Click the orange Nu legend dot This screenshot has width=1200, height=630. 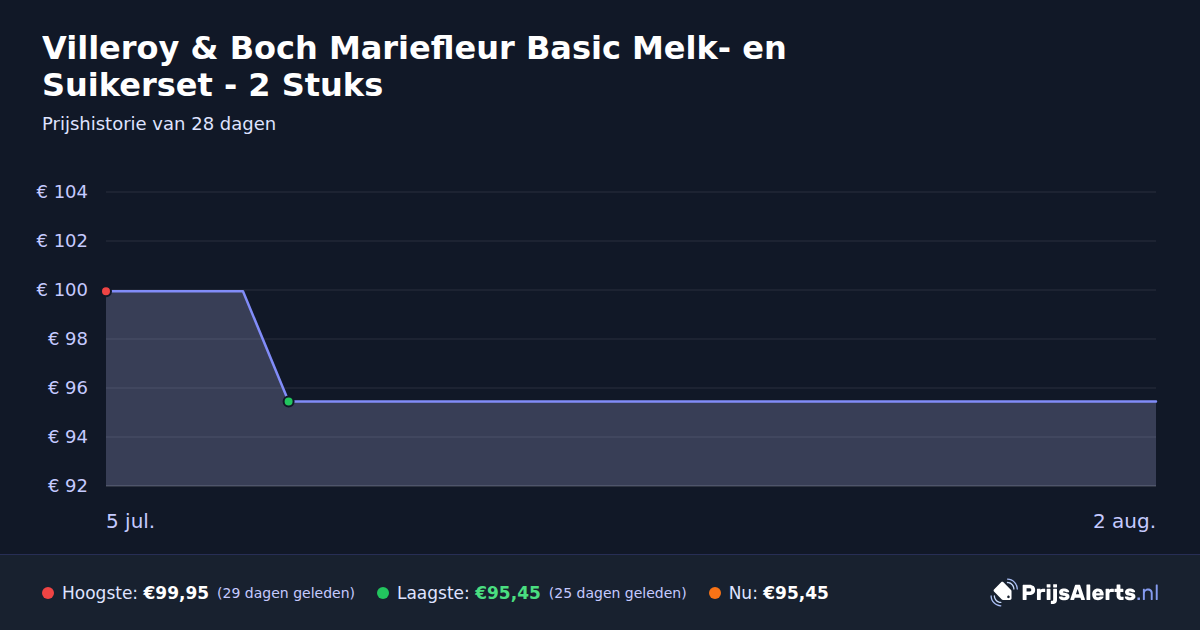(x=715, y=593)
